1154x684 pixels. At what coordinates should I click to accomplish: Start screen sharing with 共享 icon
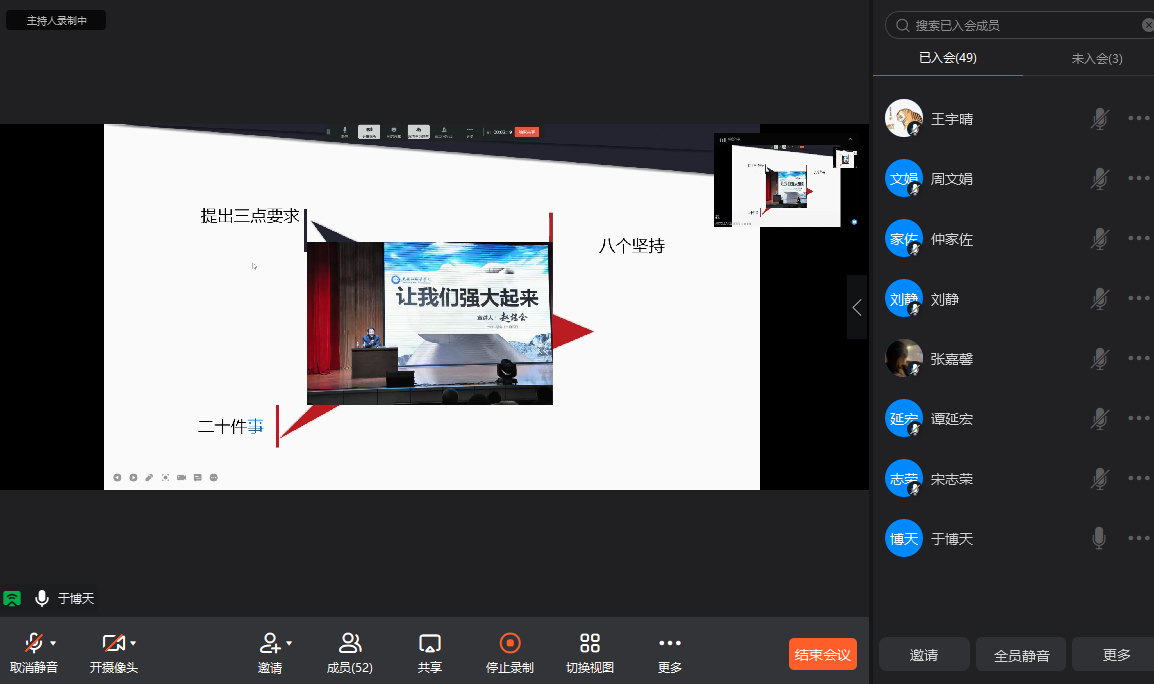click(x=430, y=643)
